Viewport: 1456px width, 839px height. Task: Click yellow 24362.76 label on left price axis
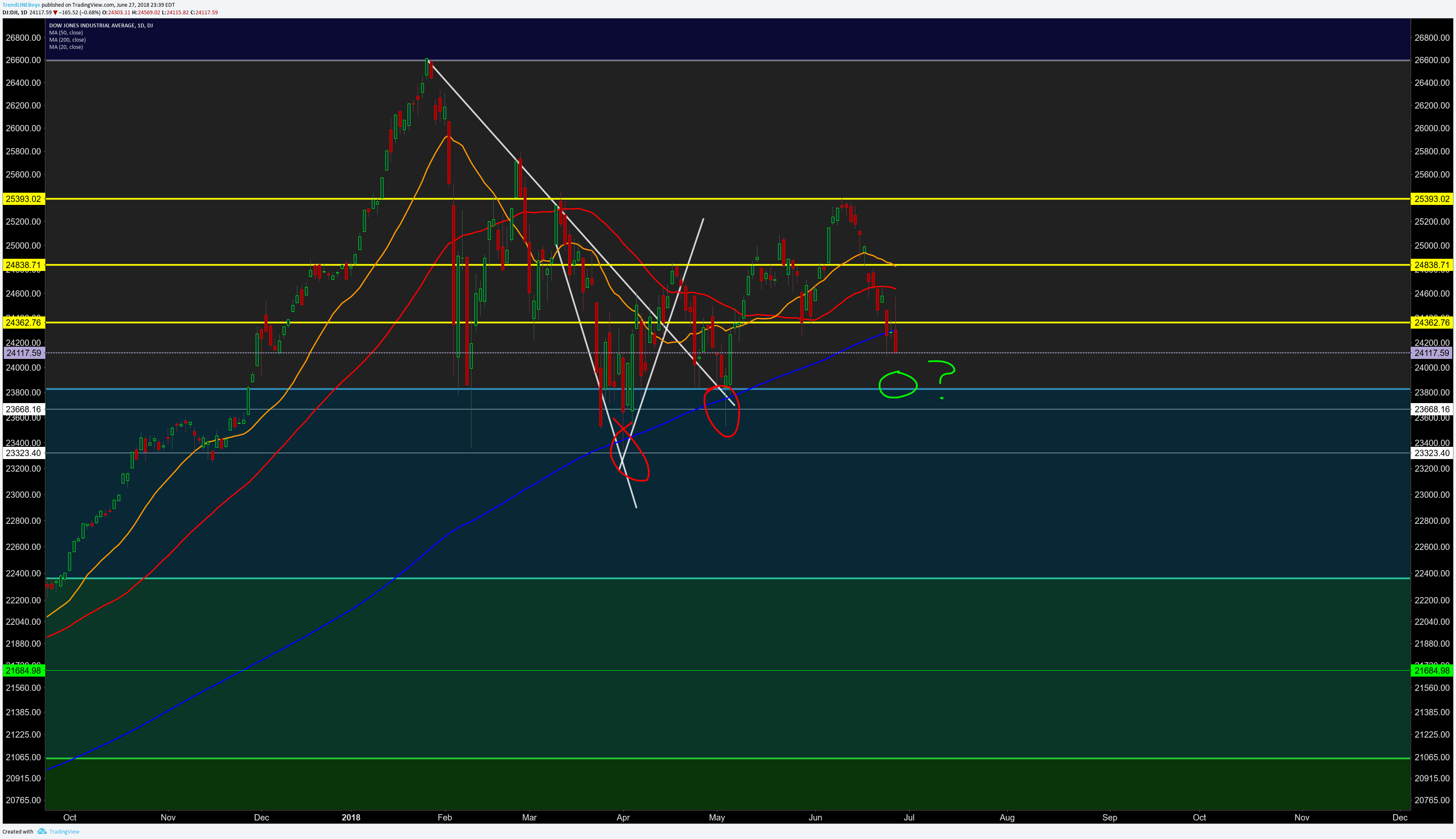[24, 323]
